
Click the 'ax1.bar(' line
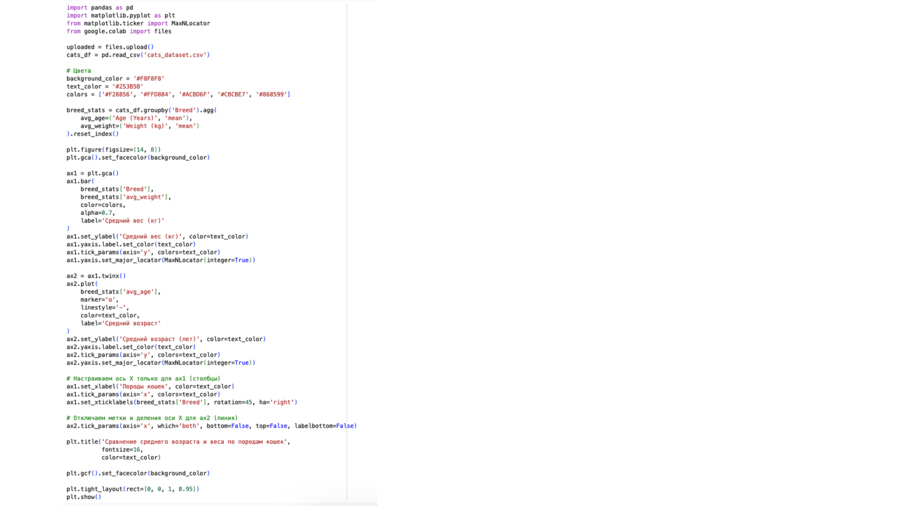click(80, 181)
